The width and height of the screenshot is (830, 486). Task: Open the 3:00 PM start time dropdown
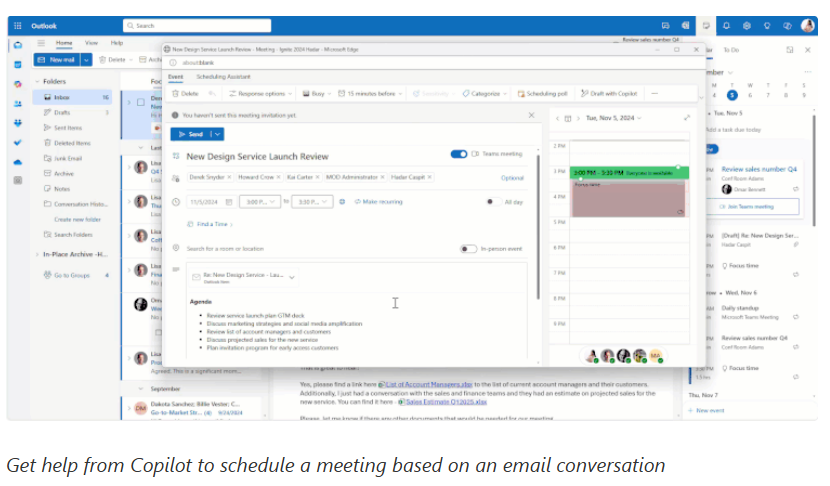pyautogui.click(x=259, y=202)
